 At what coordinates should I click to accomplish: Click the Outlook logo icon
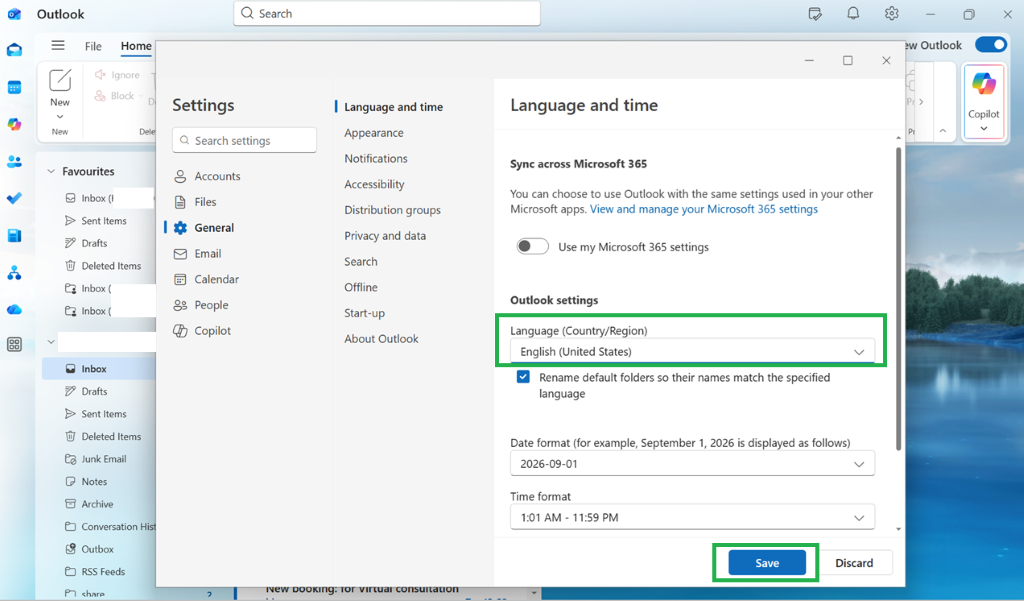coord(14,14)
